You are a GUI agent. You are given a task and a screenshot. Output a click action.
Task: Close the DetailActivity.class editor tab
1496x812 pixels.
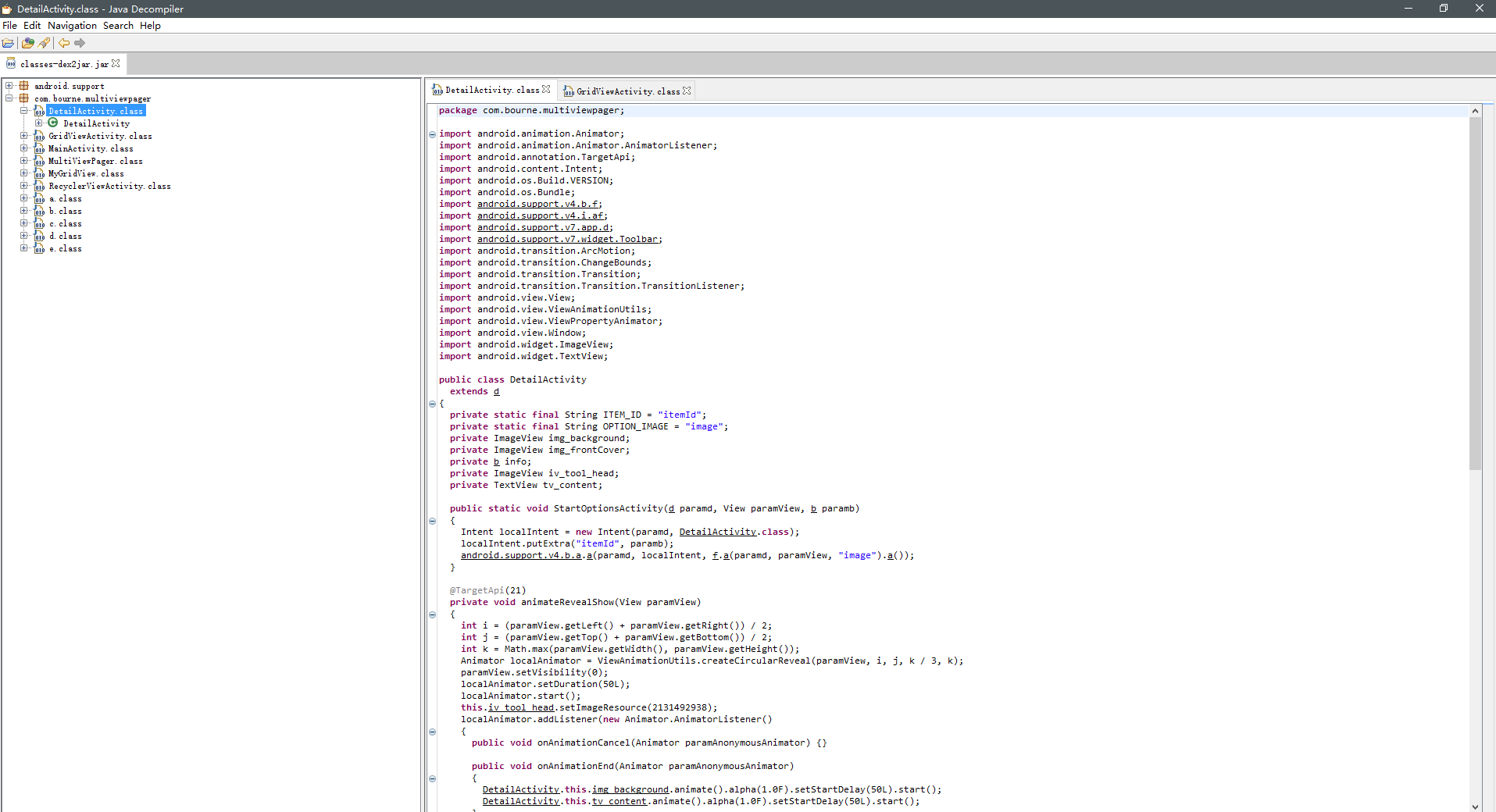tap(546, 90)
